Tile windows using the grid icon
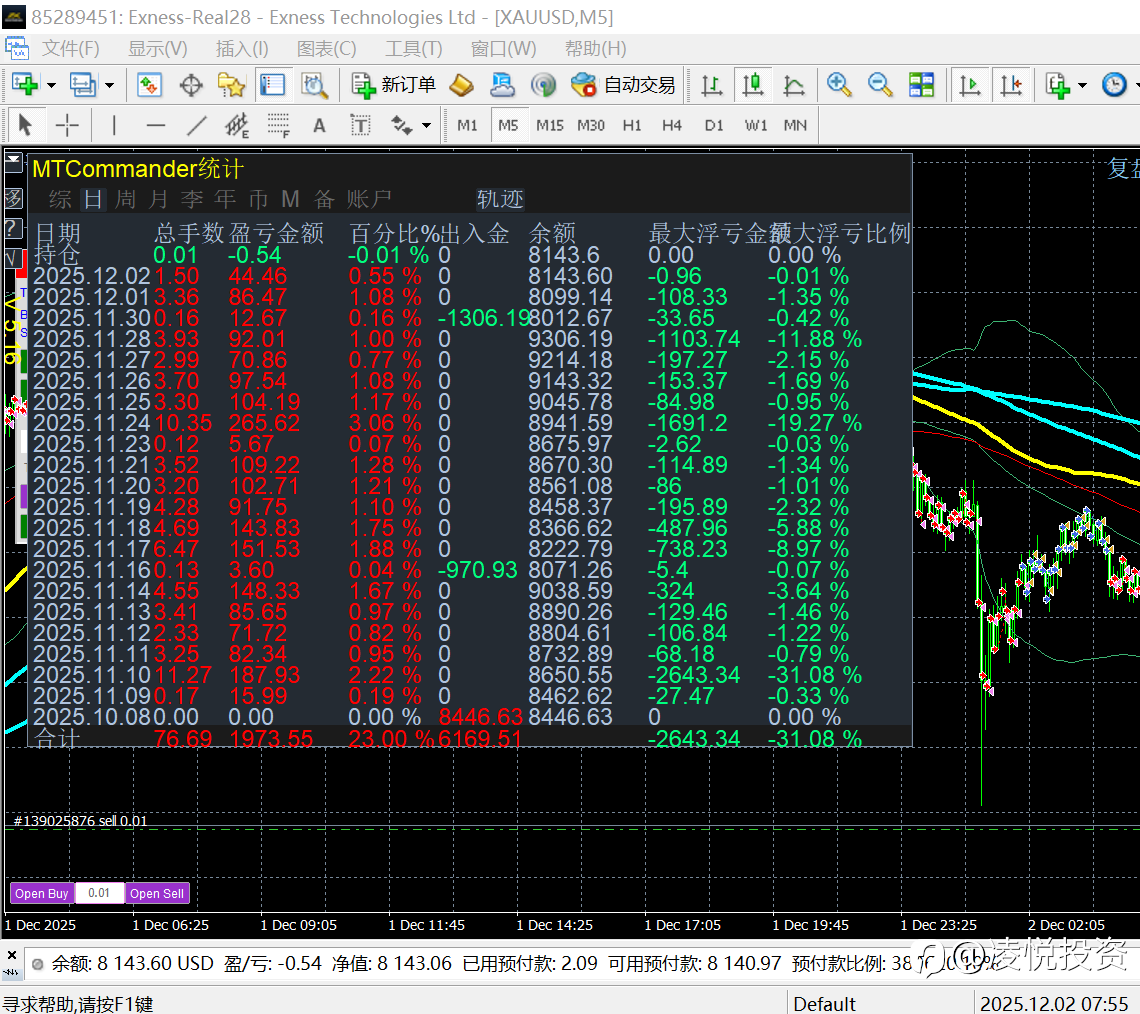Viewport: 1140px width, 1014px height. [x=921, y=85]
